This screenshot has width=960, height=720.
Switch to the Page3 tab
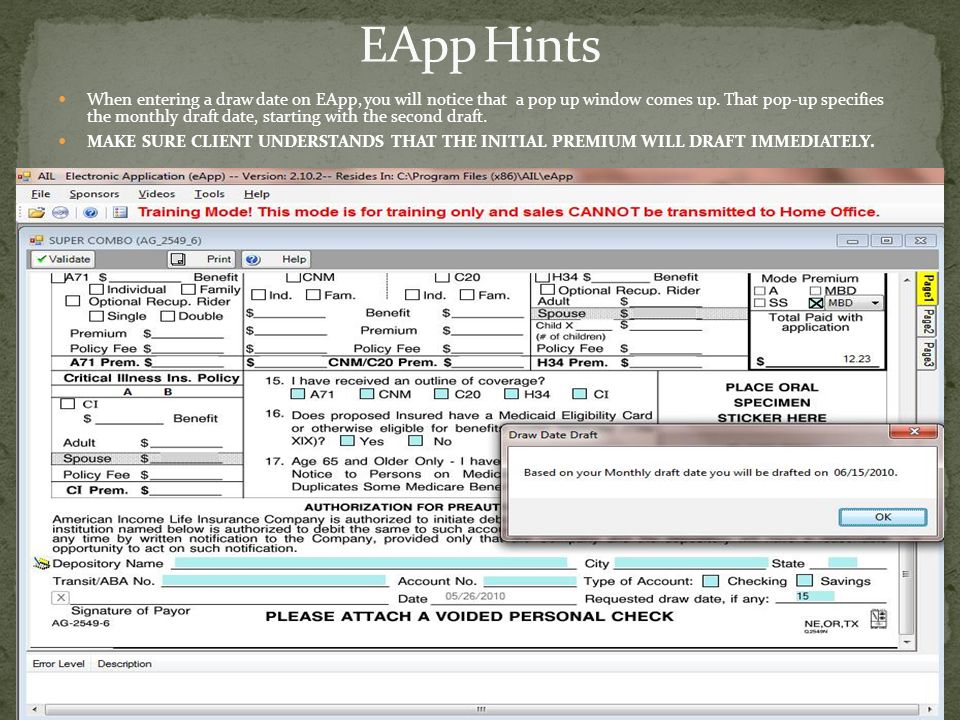click(x=928, y=354)
